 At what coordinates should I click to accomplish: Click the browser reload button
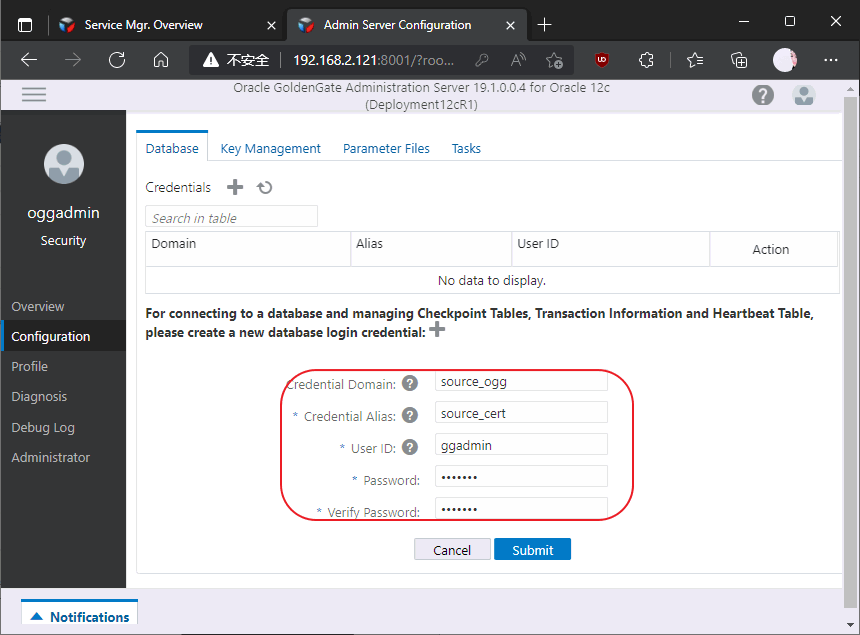coord(117,60)
